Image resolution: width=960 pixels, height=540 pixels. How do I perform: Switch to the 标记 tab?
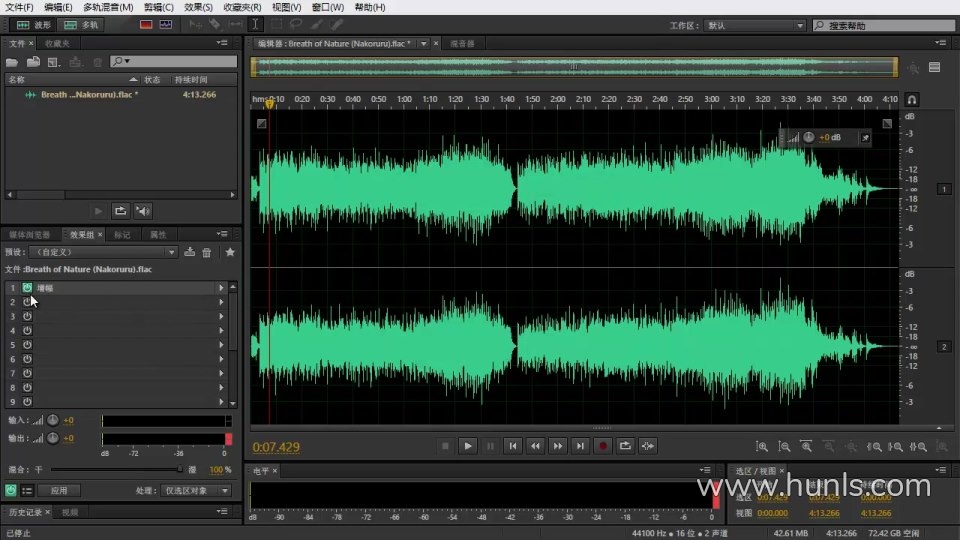pos(122,234)
